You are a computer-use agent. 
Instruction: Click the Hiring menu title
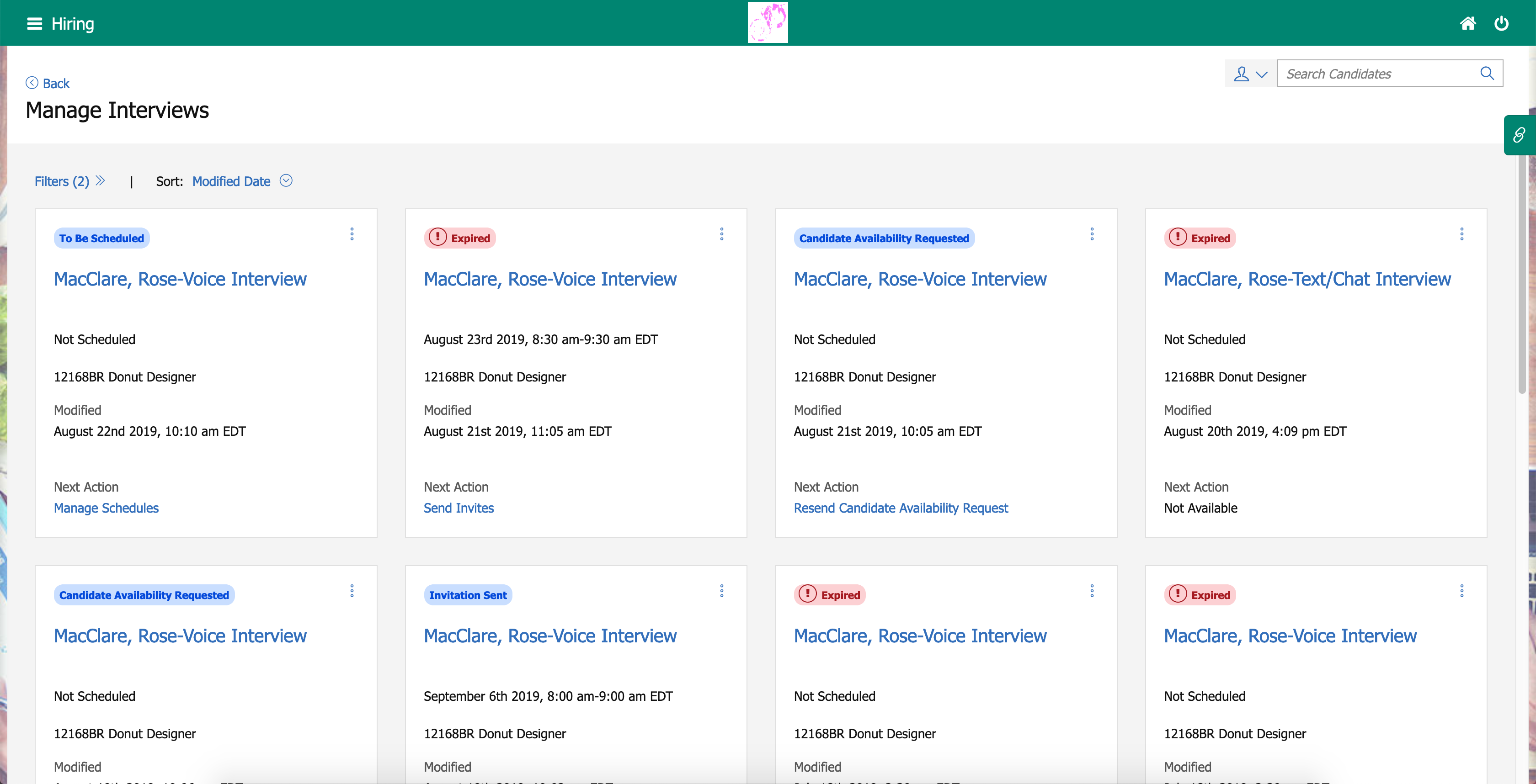[x=73, y=24]
